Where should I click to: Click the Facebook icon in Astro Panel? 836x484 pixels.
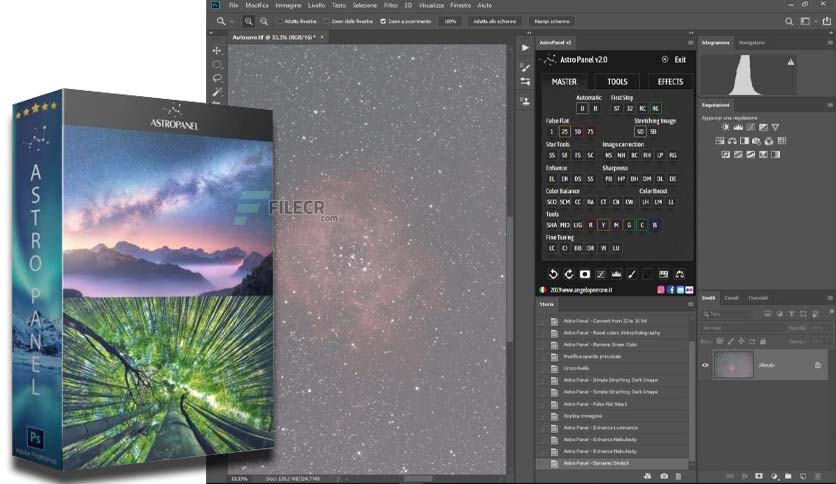[x=671, y=289]
